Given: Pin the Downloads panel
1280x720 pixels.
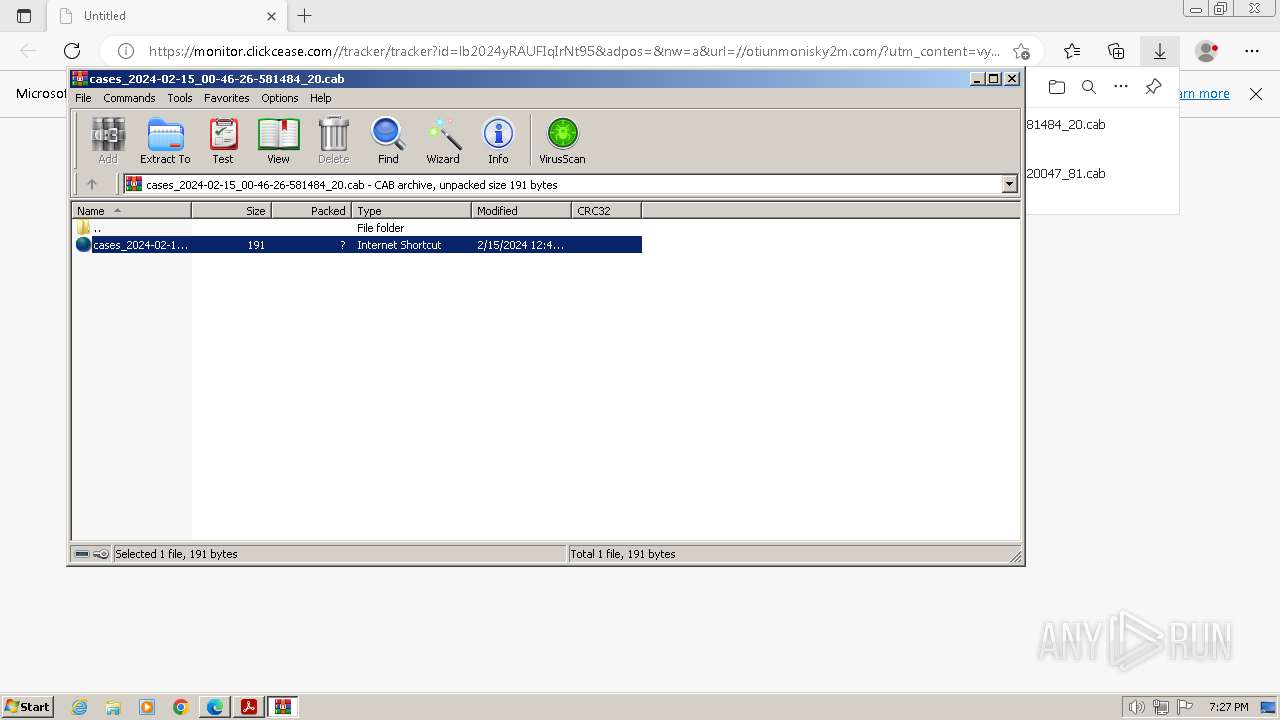Looking at the screenshot, I should (x=1153, y=87).
